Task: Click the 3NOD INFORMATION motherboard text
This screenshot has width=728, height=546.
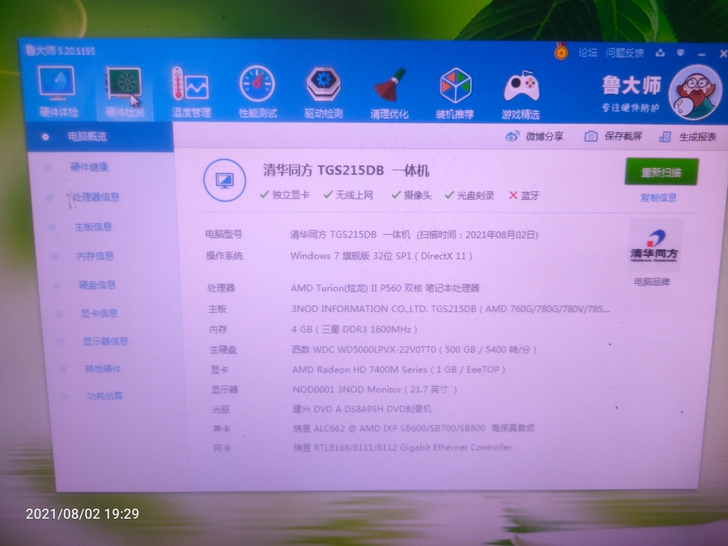Action: pos(450,309)
